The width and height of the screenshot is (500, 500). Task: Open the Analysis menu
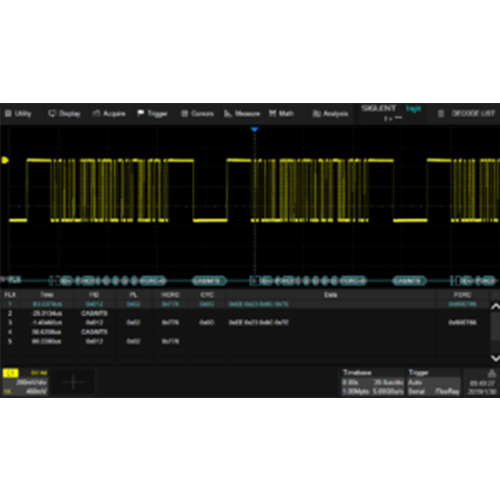330,114
